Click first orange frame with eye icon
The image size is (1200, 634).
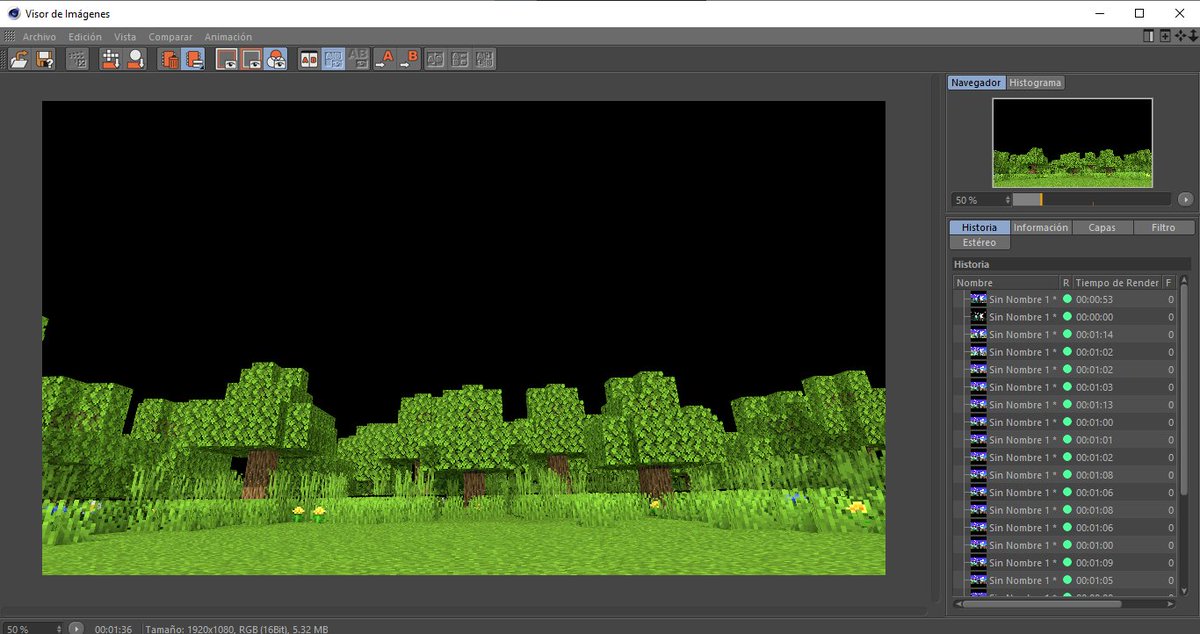click(227, 60)
